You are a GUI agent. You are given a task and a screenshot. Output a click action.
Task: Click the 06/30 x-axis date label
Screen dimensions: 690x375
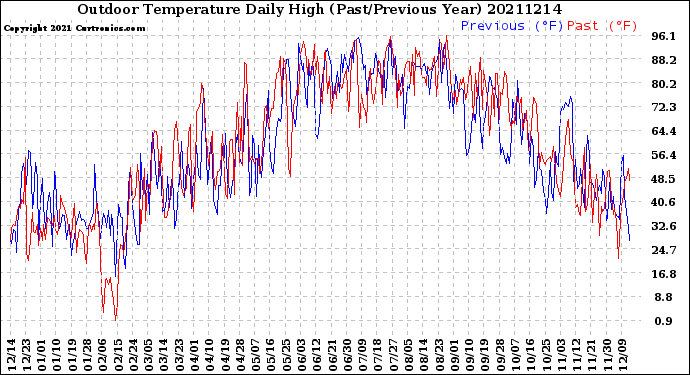tap(346, 355)
